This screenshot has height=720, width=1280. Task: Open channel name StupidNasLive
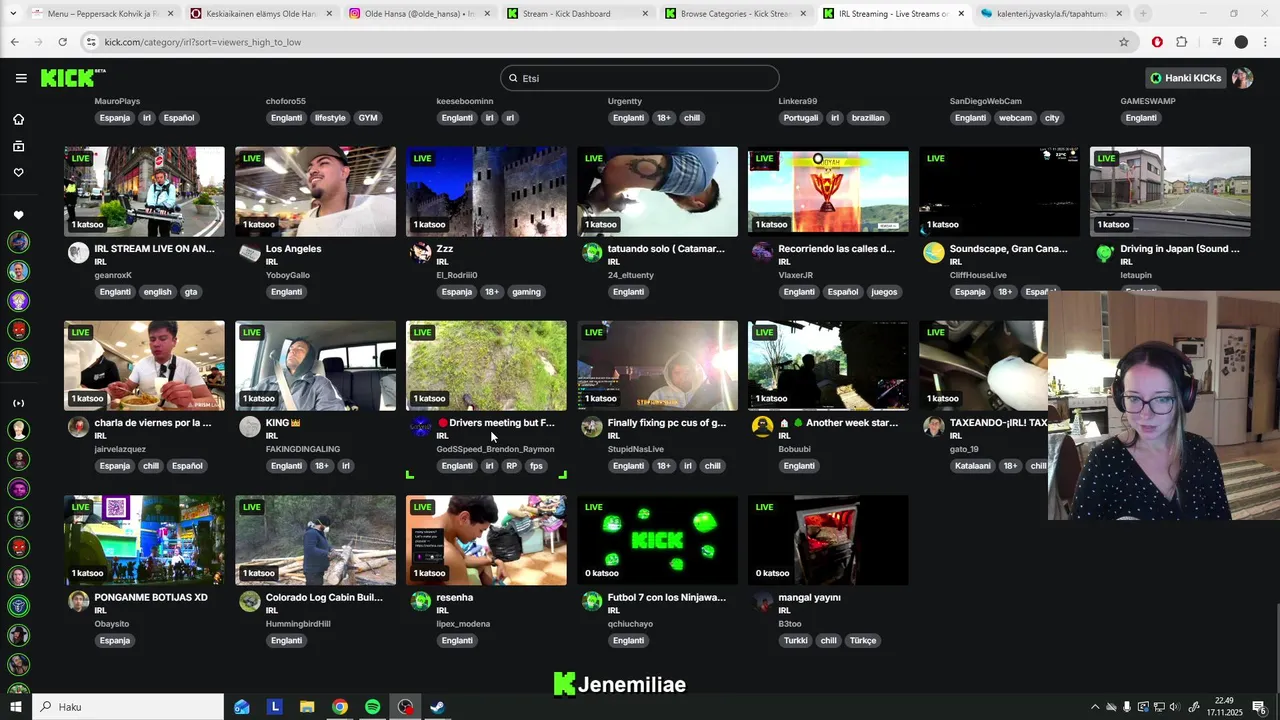pyautogui.click(x=636, y=449)
